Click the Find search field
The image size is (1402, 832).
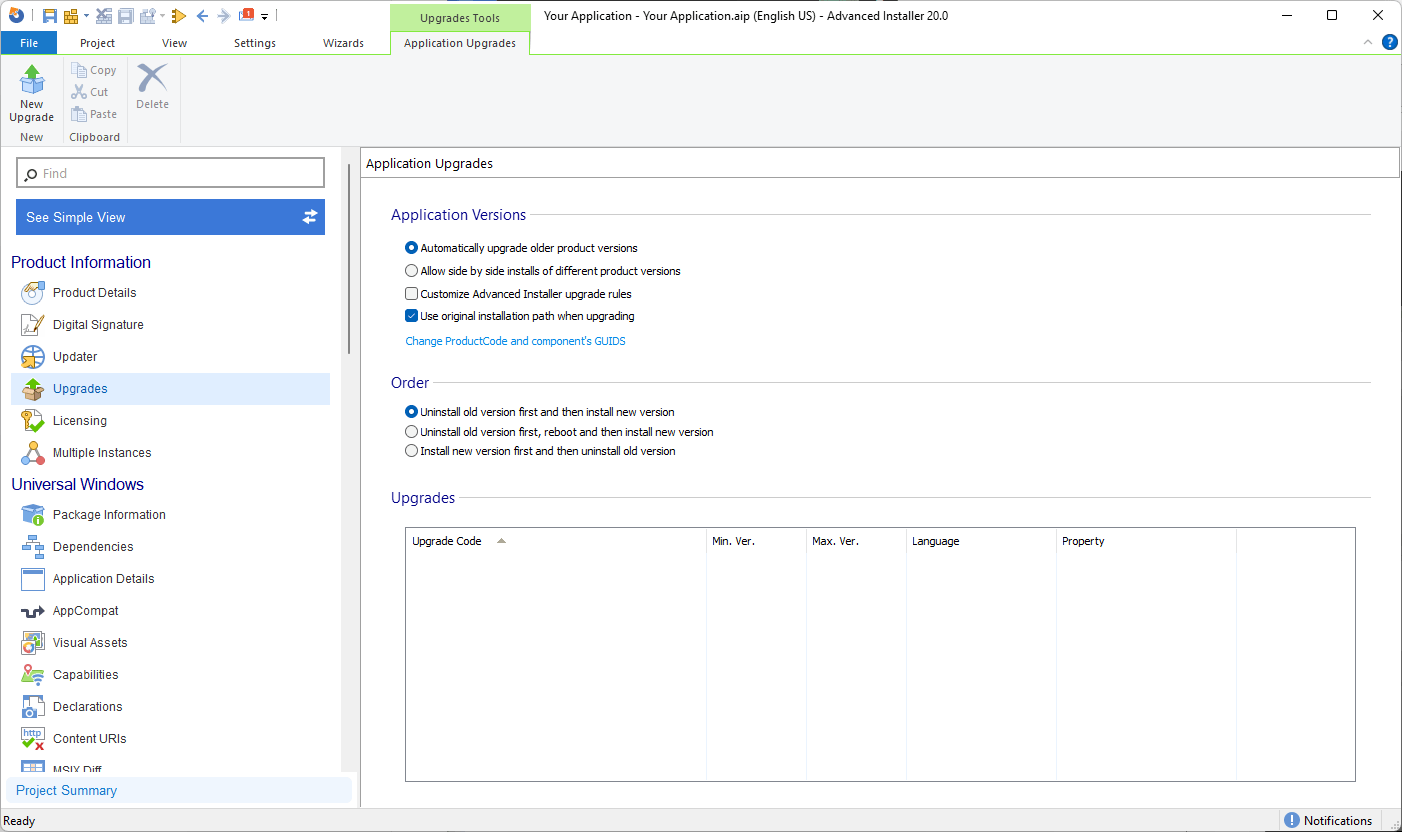[x=171, y=173]
